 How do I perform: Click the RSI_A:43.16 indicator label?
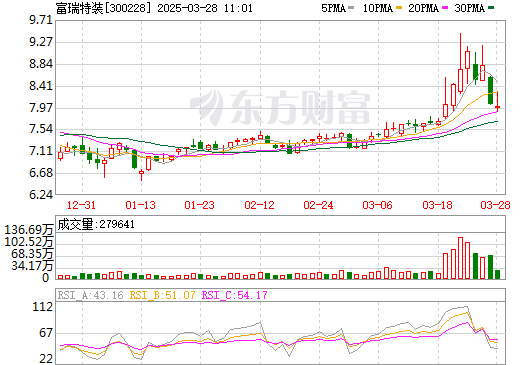[x=90, y=295]
